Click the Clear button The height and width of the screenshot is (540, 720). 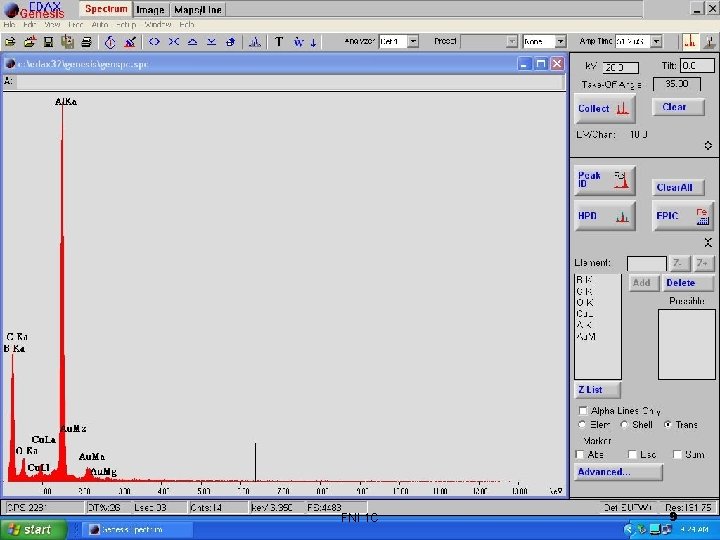[678, 107]
